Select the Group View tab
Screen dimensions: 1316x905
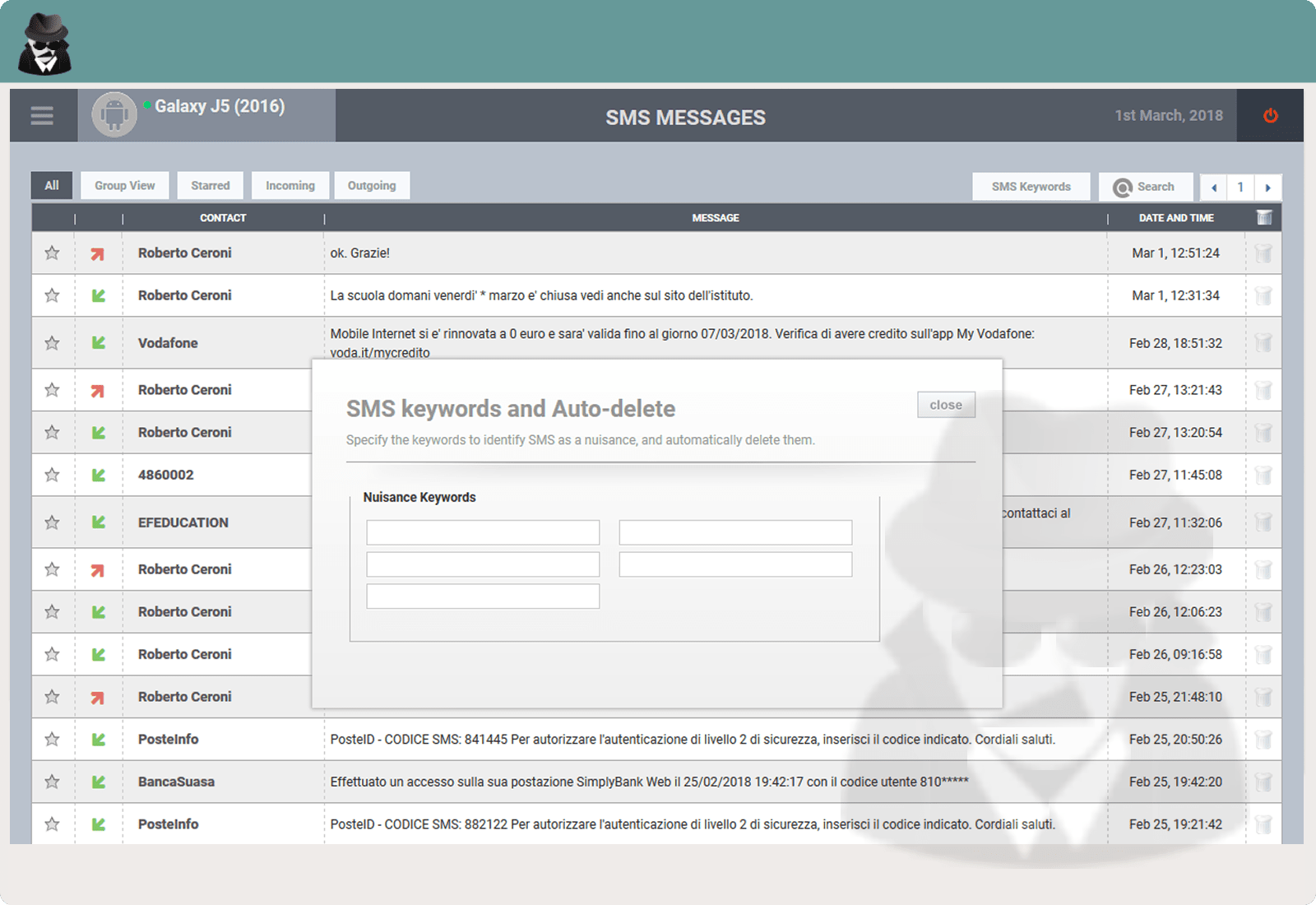point(124,186)
